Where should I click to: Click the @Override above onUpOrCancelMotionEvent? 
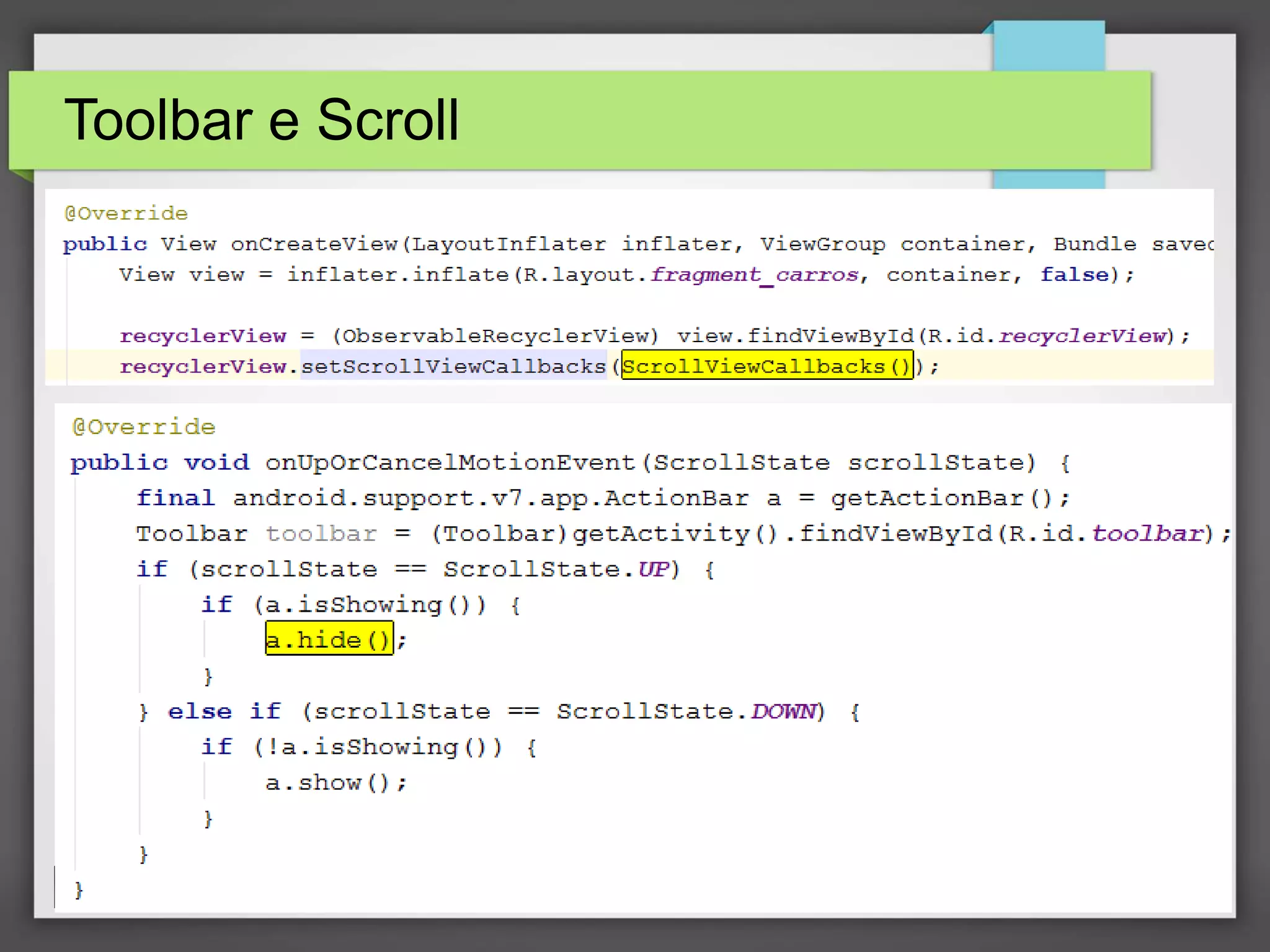point(144,427)
